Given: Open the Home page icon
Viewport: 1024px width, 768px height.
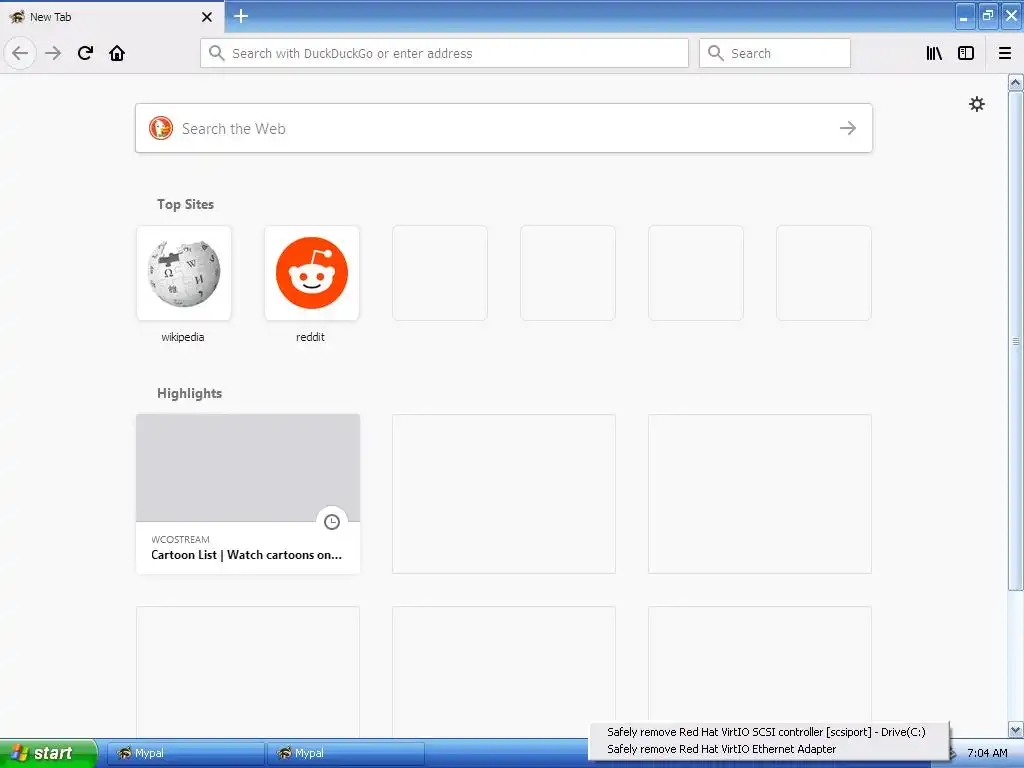Looking at the screenshot, I should tap(117, 53).
